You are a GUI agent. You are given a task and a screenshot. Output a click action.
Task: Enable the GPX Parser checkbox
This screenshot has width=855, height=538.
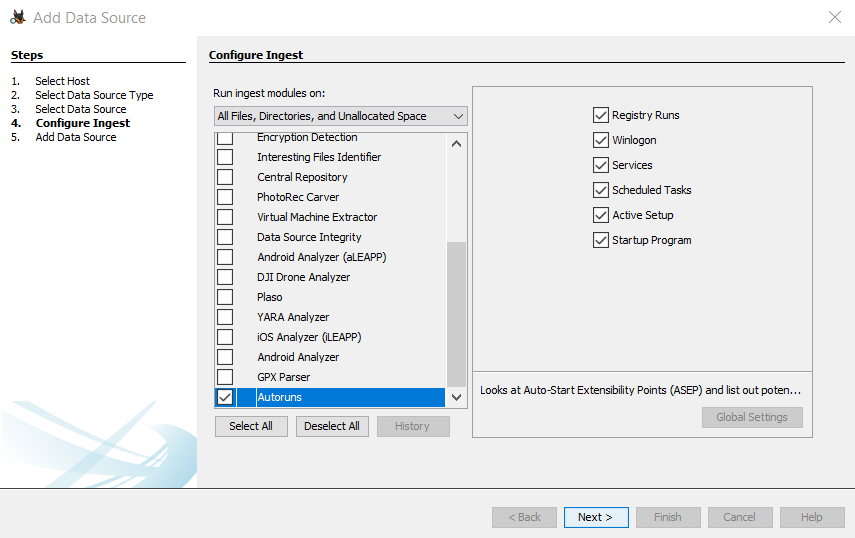click(225, 377)
